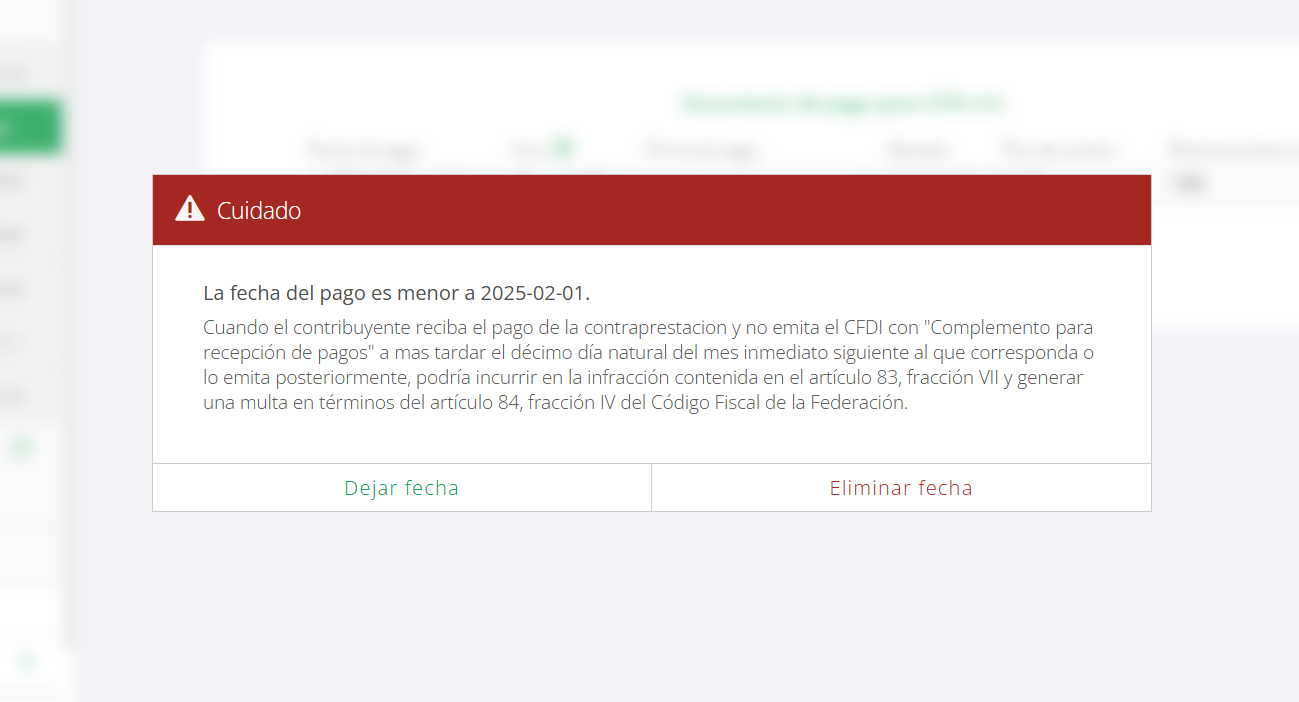Viewport: 1299px width, 702px height.
Task: Click the small blurred green icon in left sidebar
Action: click(22, 447)
